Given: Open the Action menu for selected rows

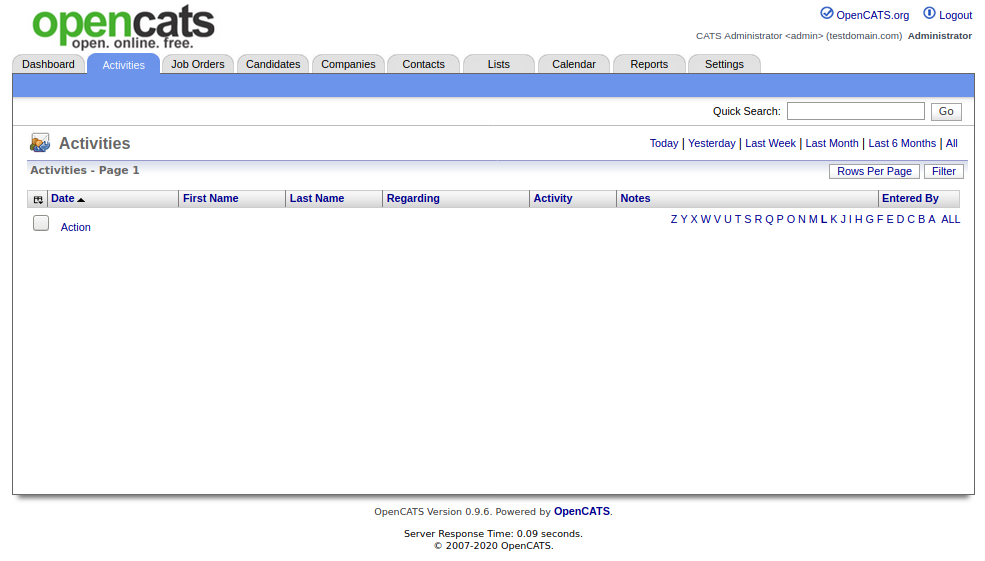Looking at the screenshot, I should pyautogui.click(x=76, y=227).
